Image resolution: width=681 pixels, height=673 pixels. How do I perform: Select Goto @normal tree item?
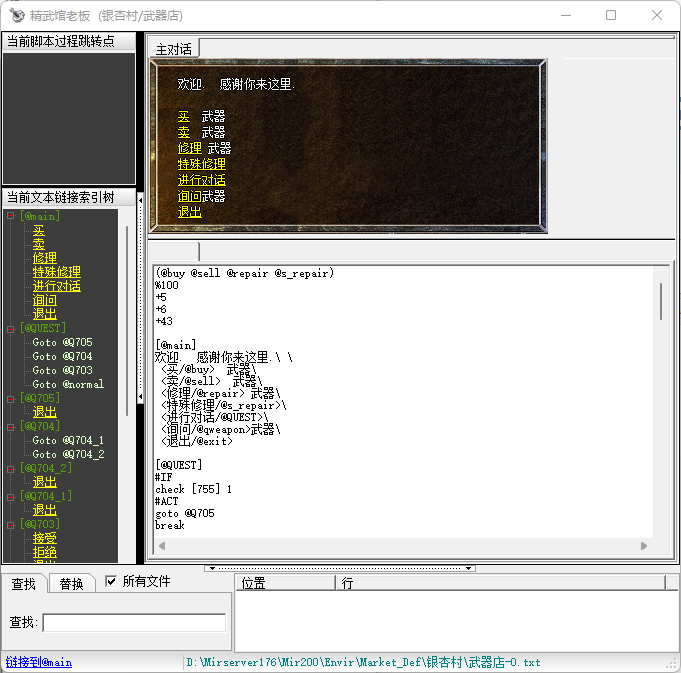coord(68,384)
